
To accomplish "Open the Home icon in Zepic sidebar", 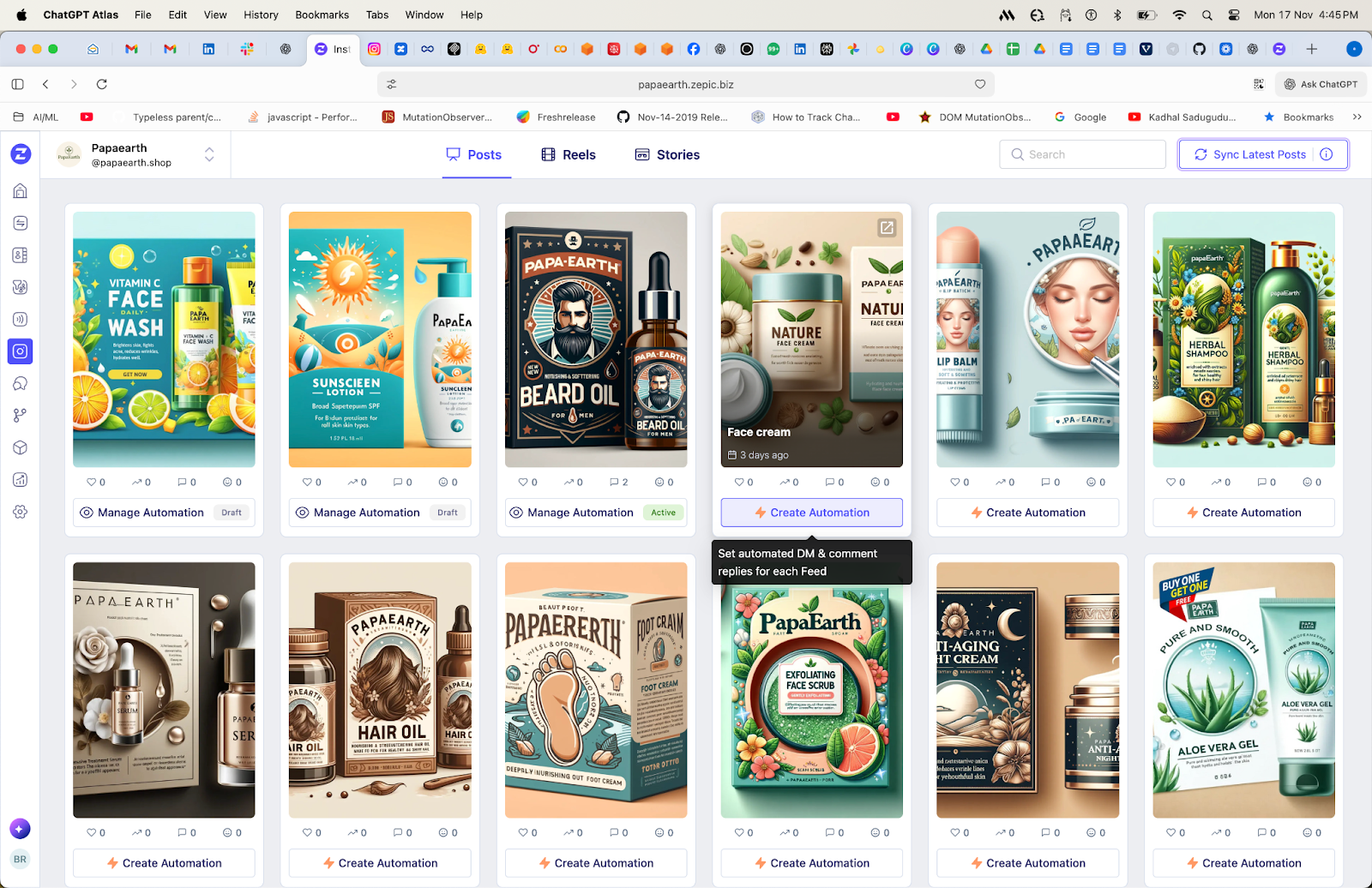I will (x=21, y=191).
